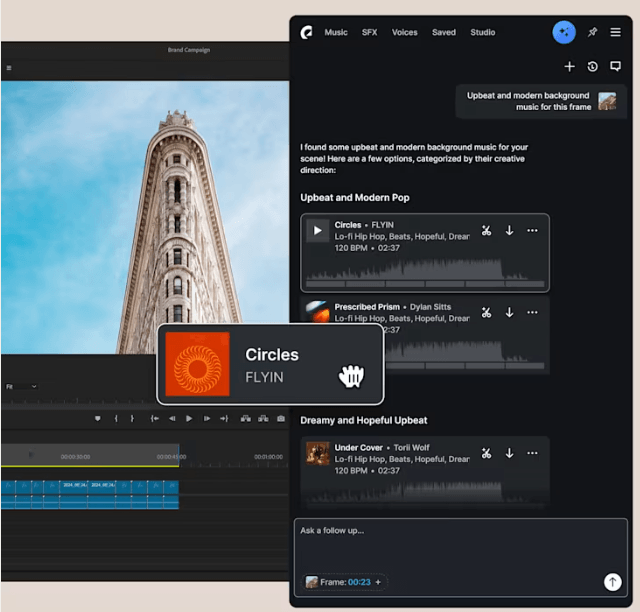Add another frame with the plus beside 00:23

pyautogui.click(x=378, y=582)
